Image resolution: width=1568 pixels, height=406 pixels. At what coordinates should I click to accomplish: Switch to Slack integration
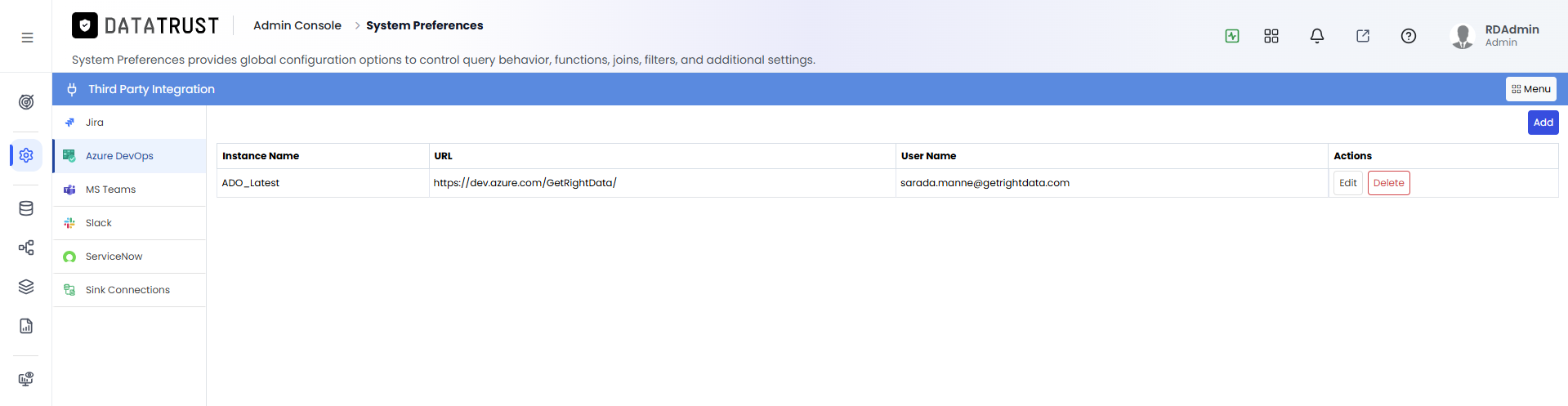[129, 223]
